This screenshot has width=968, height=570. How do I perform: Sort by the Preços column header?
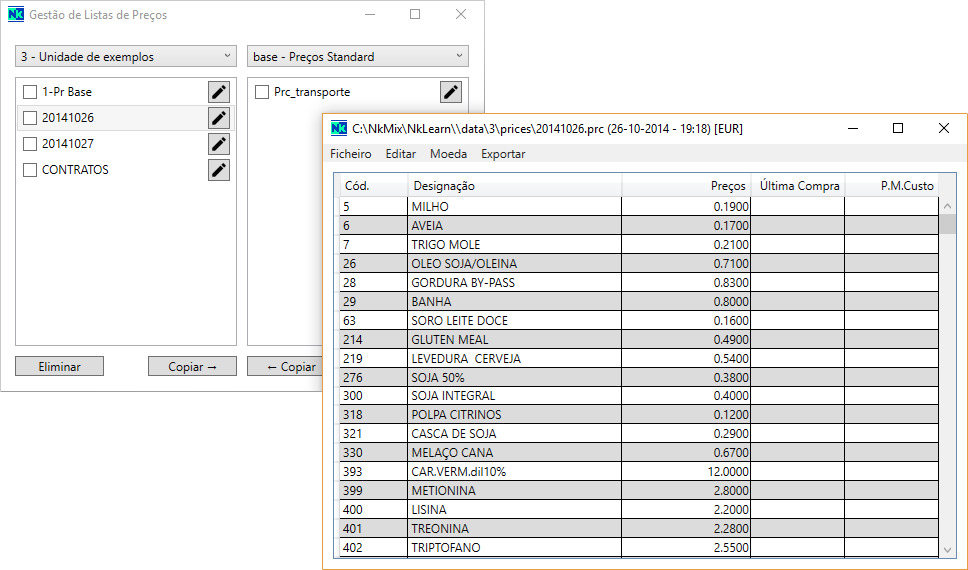tap(686, 186)
